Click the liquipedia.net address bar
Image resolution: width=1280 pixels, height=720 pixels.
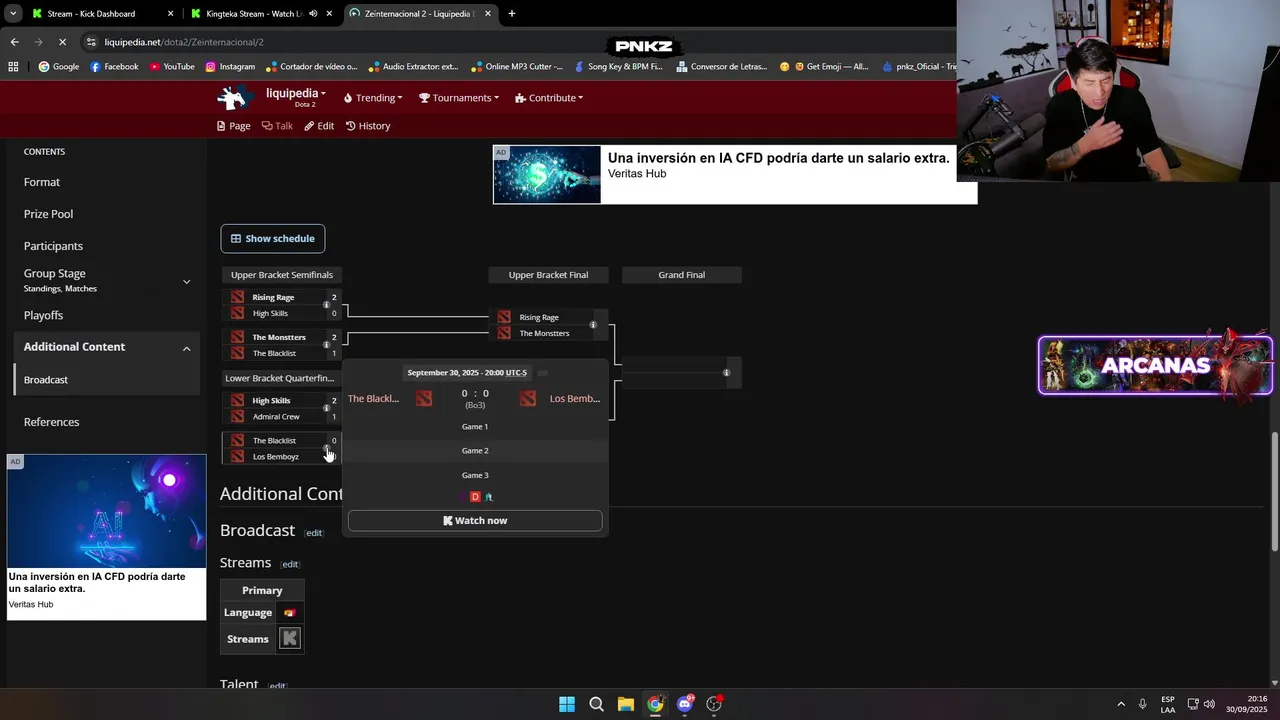[184, 43]
